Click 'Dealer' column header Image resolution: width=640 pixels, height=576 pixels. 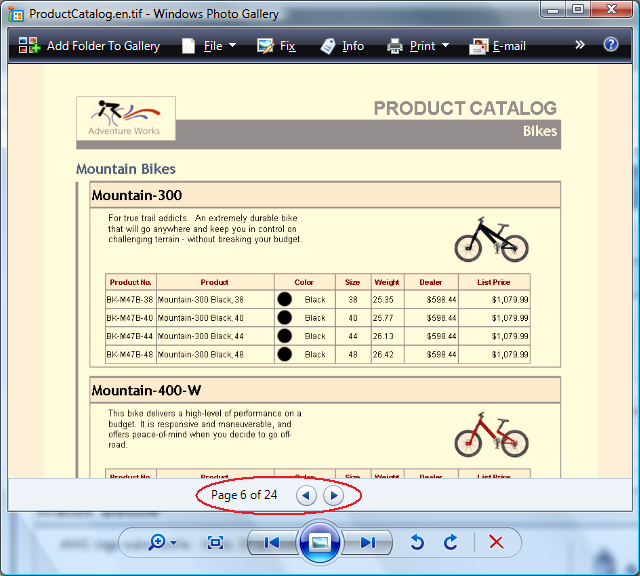click(x=431, y=282)
